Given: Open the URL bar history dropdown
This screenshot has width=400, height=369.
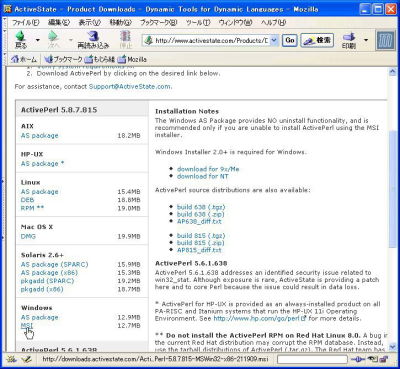Looking at the screenshot, I should (x=274, y=40).
